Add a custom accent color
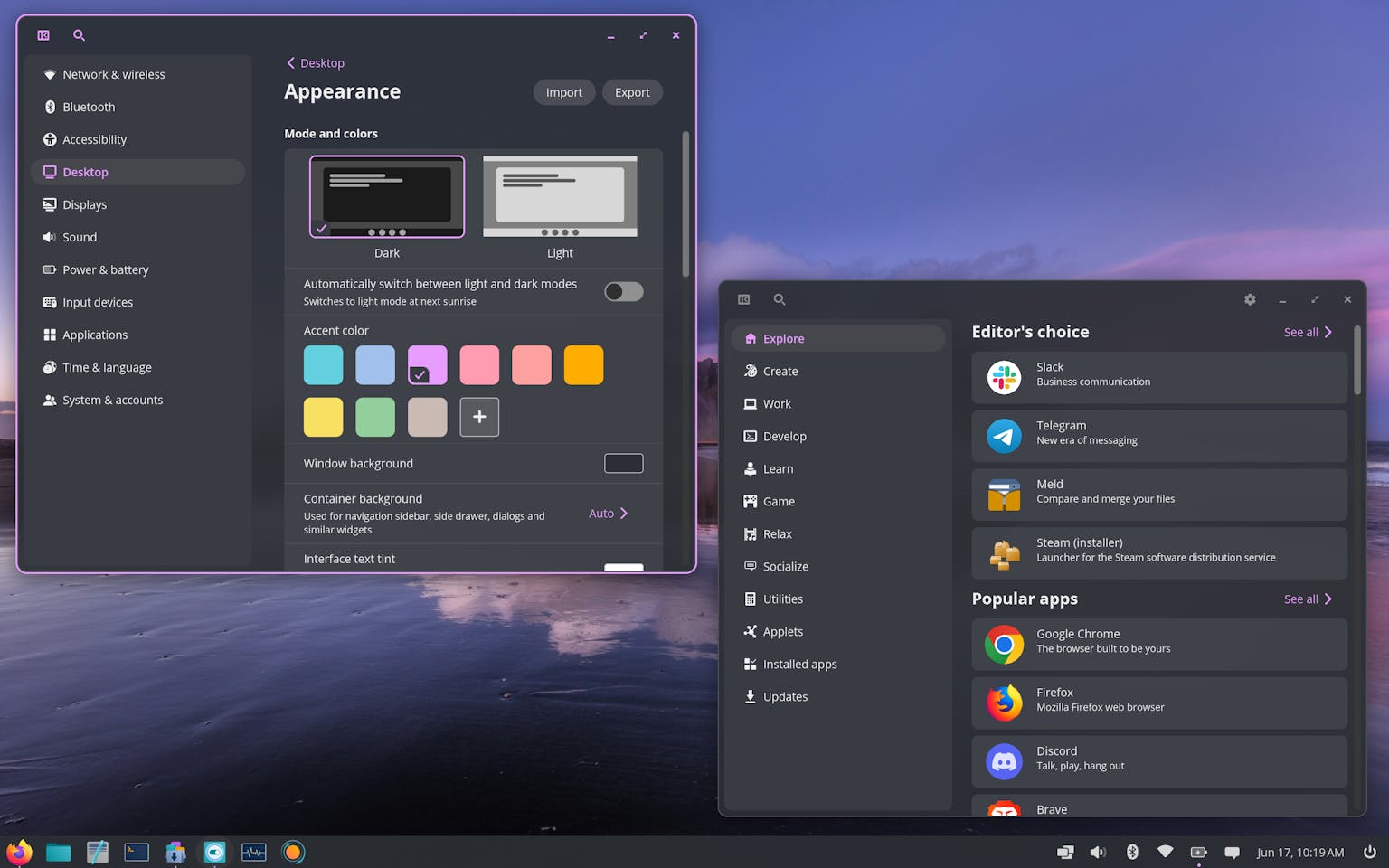Screen dimensions: 1389x868 479,417
